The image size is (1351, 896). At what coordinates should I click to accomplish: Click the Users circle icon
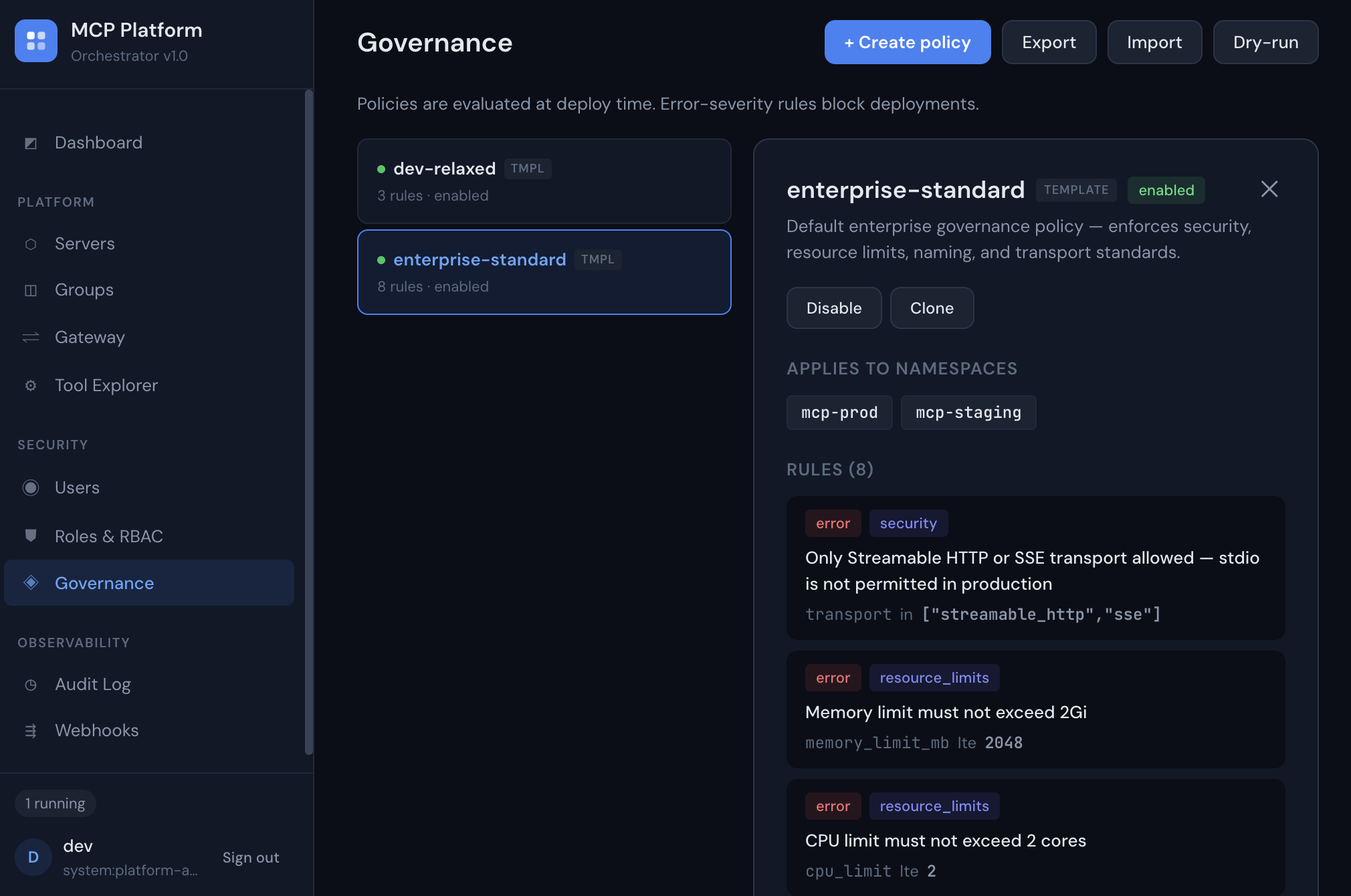[31, 488]
